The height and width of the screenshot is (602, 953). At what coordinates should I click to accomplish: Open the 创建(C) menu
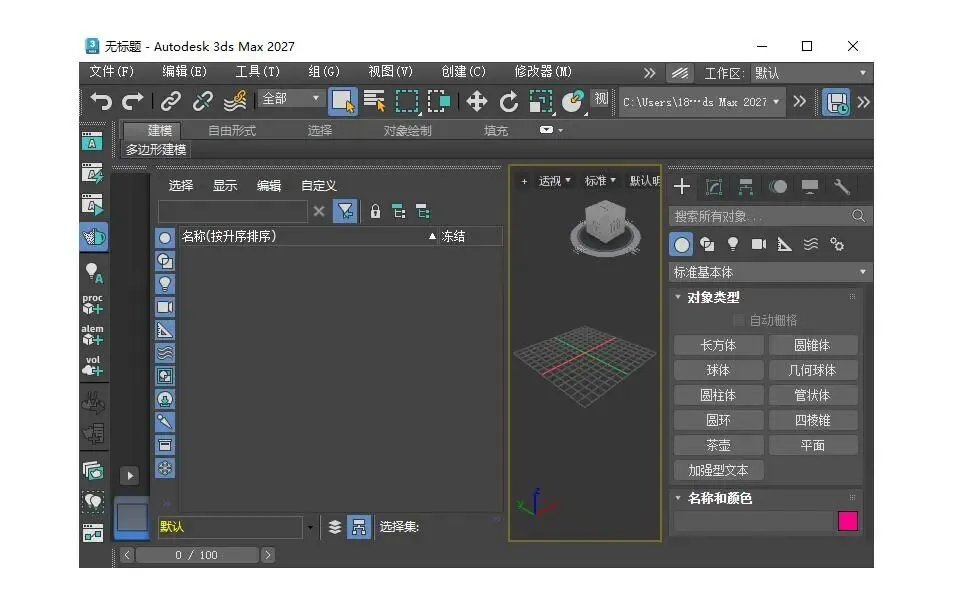click(x=464, y=72)
